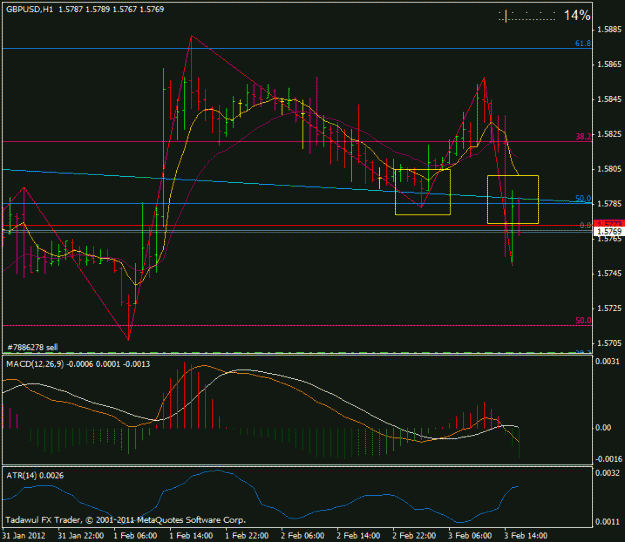Click the 1 Feb 22:00 time axis label
This screenshot has height=542, width=625.
pos(247,536)
